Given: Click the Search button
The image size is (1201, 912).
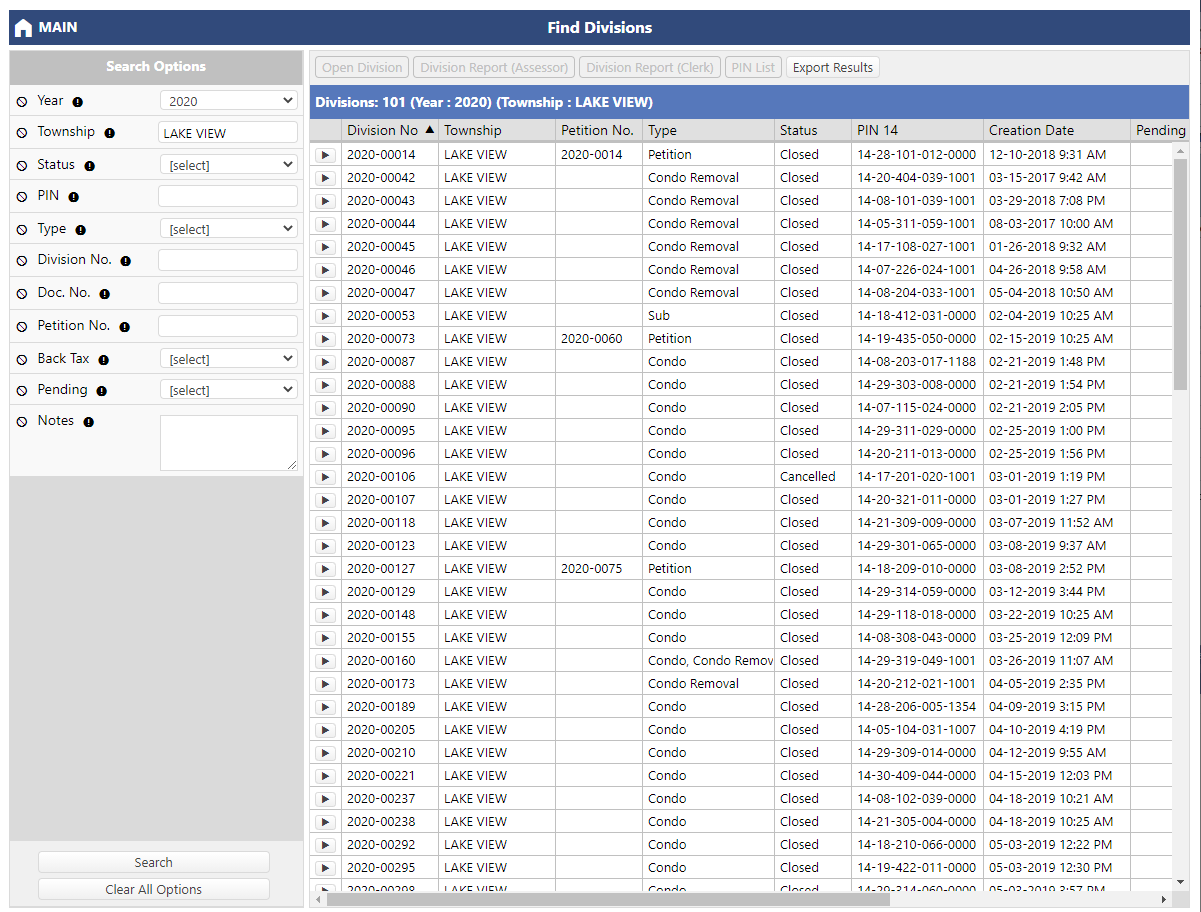Looking at the screenshot, I should 153,862.
